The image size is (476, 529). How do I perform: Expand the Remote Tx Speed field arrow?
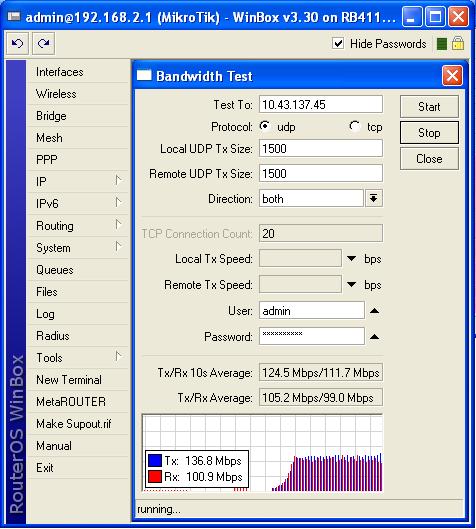[352, 285]
